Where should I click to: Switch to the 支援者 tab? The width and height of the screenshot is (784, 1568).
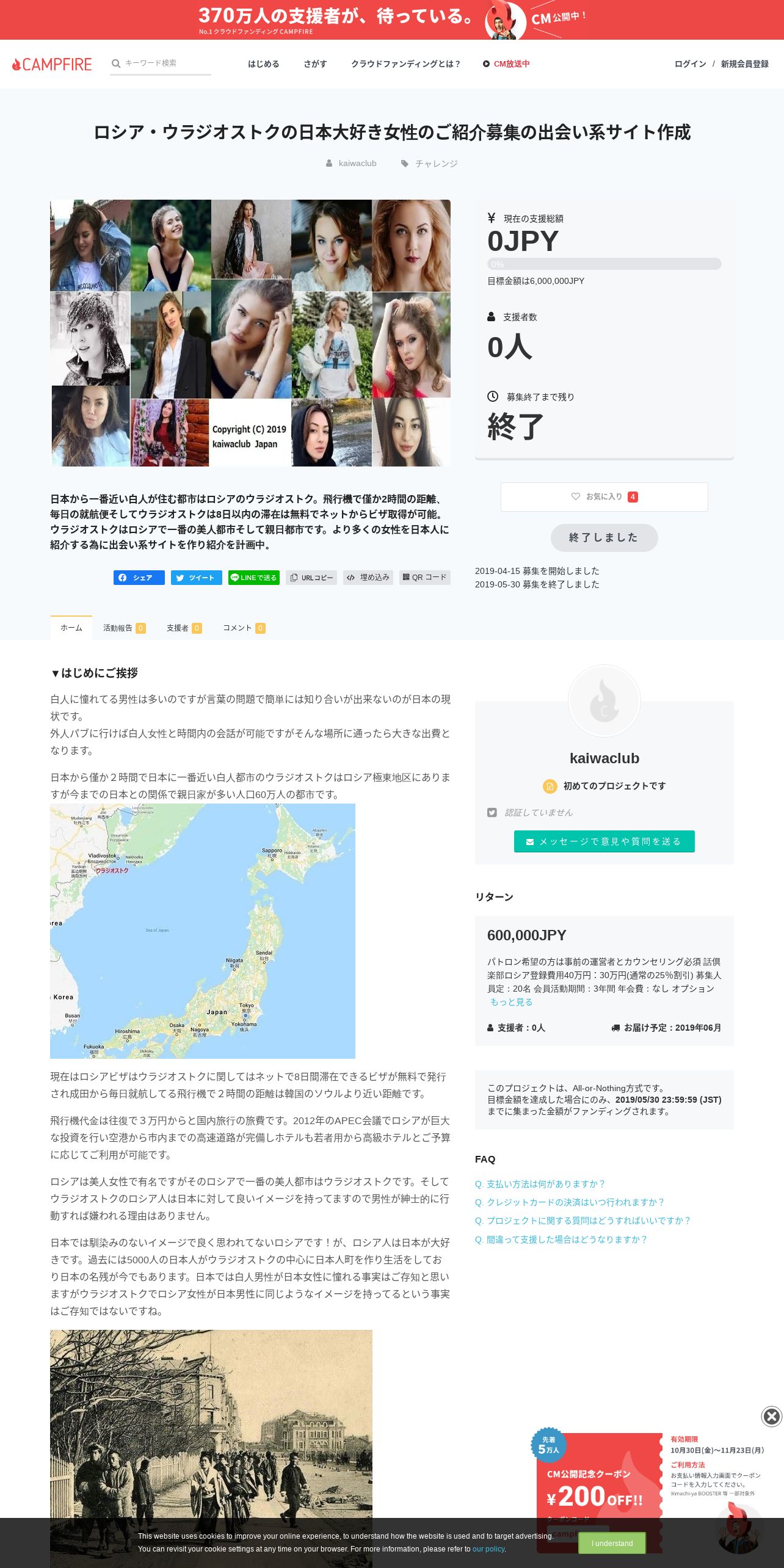[x=184, y=628]
